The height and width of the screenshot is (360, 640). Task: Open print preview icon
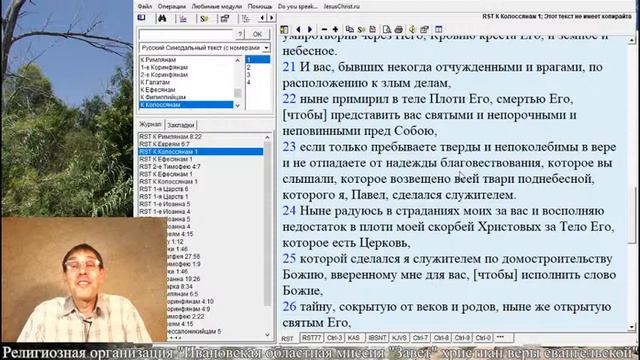click(387, 29)
